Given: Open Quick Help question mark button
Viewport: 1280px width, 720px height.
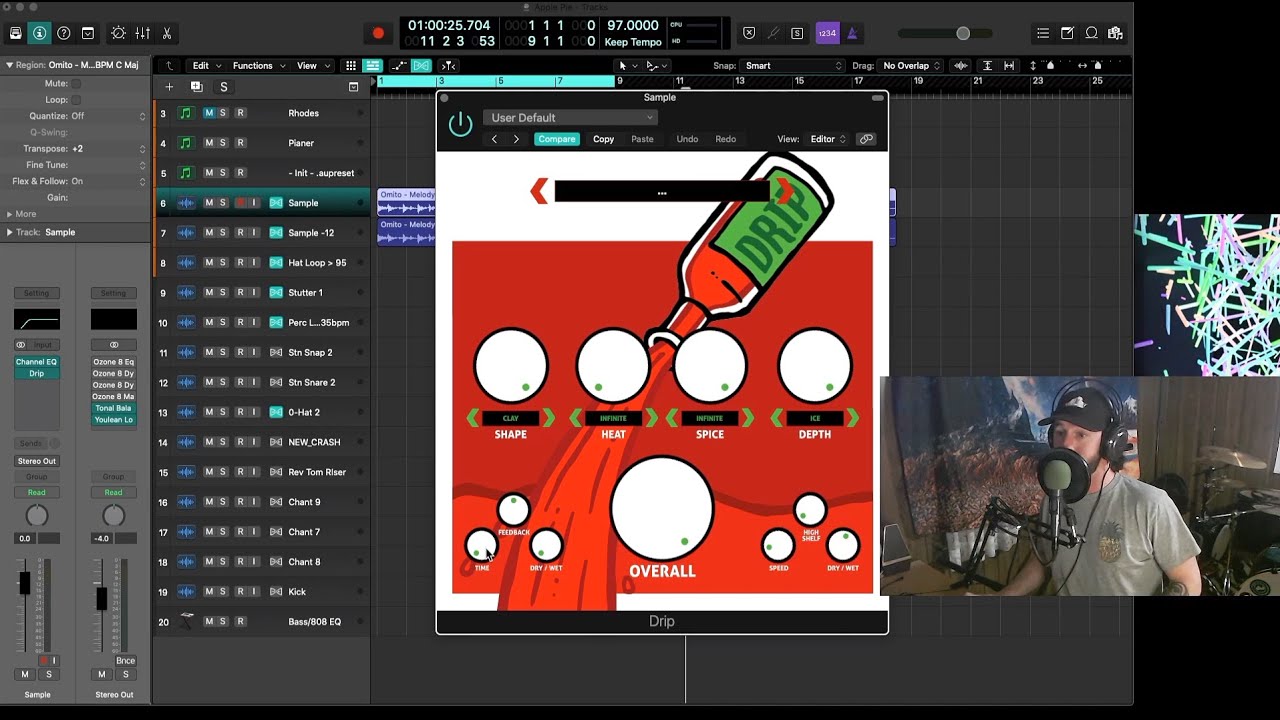Looking at the screenshot, I should coord(64,33).
